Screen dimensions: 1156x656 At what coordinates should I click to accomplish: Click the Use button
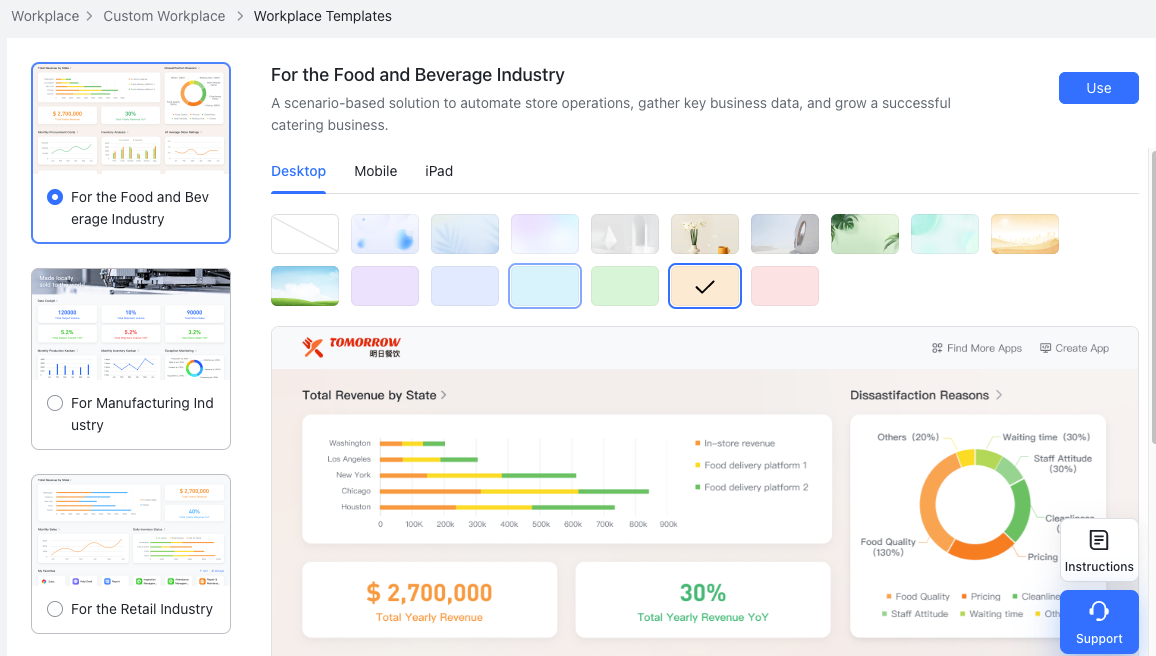pos(1098,88)
